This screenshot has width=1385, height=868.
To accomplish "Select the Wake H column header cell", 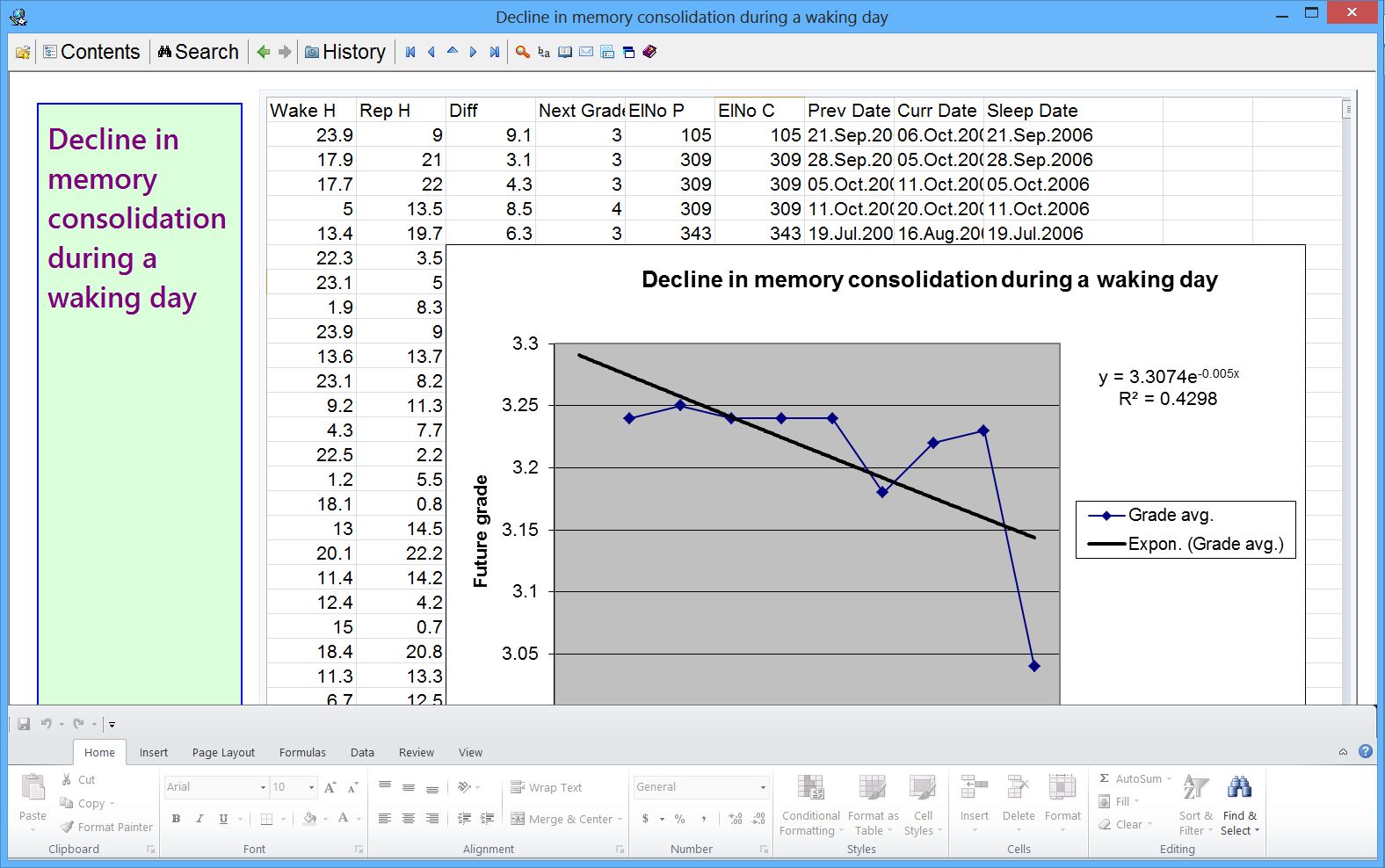I will point(311,111).
